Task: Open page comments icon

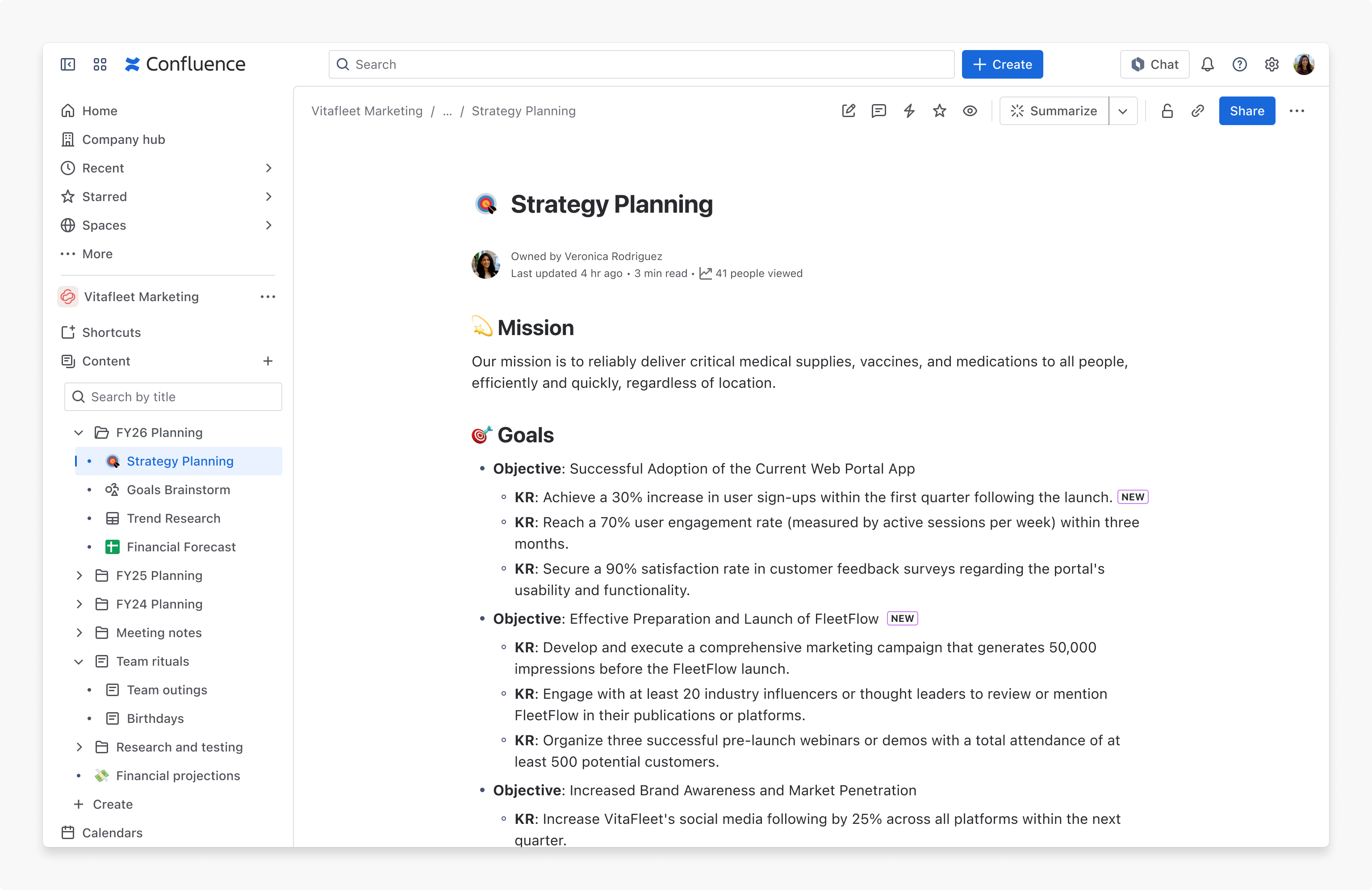Action: click(x=878, y=111)
